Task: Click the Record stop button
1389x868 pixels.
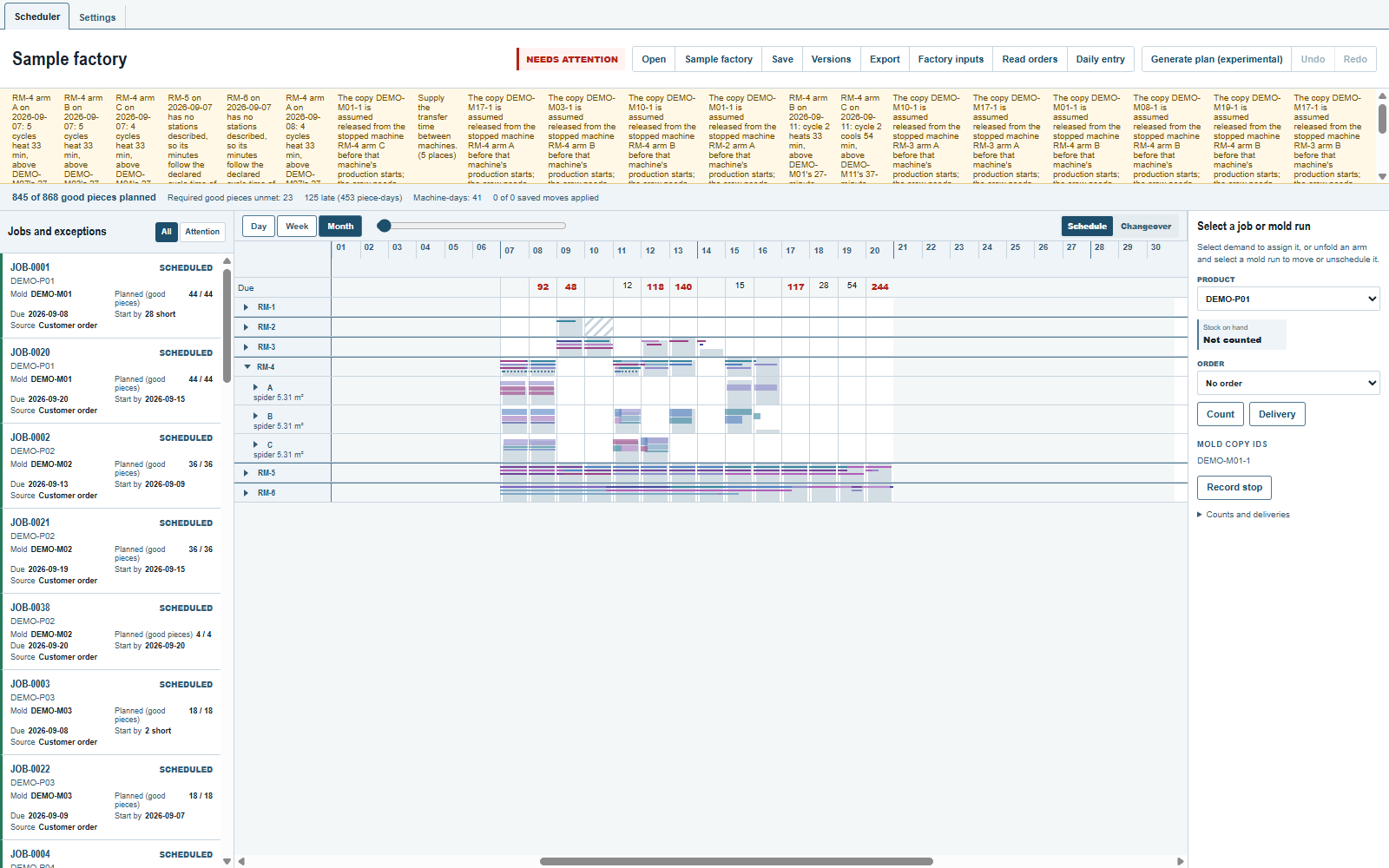Action: pyautogui.click(x=1234, y=488)
